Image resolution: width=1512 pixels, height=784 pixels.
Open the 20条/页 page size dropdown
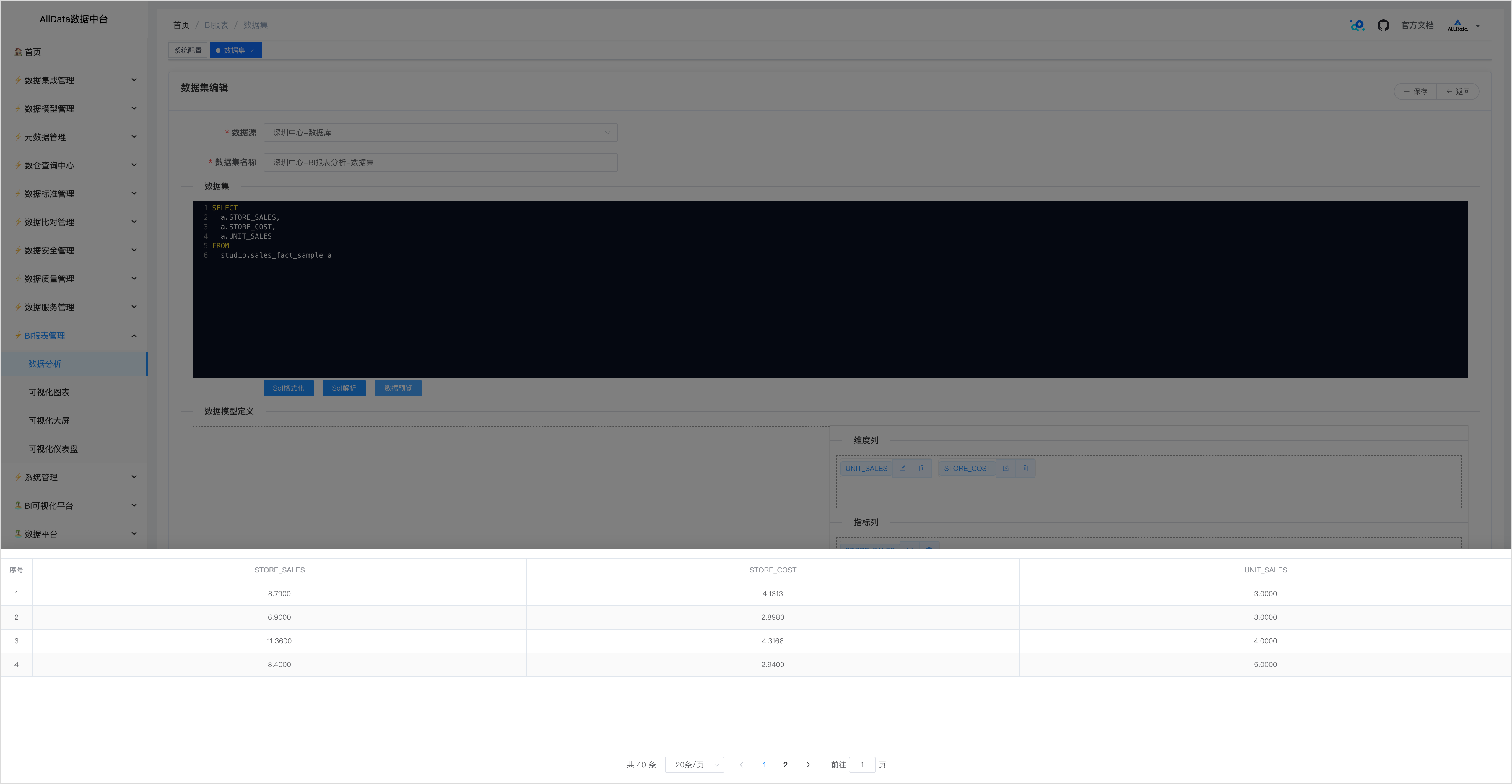pyautogui.click(x=694, y=765)
